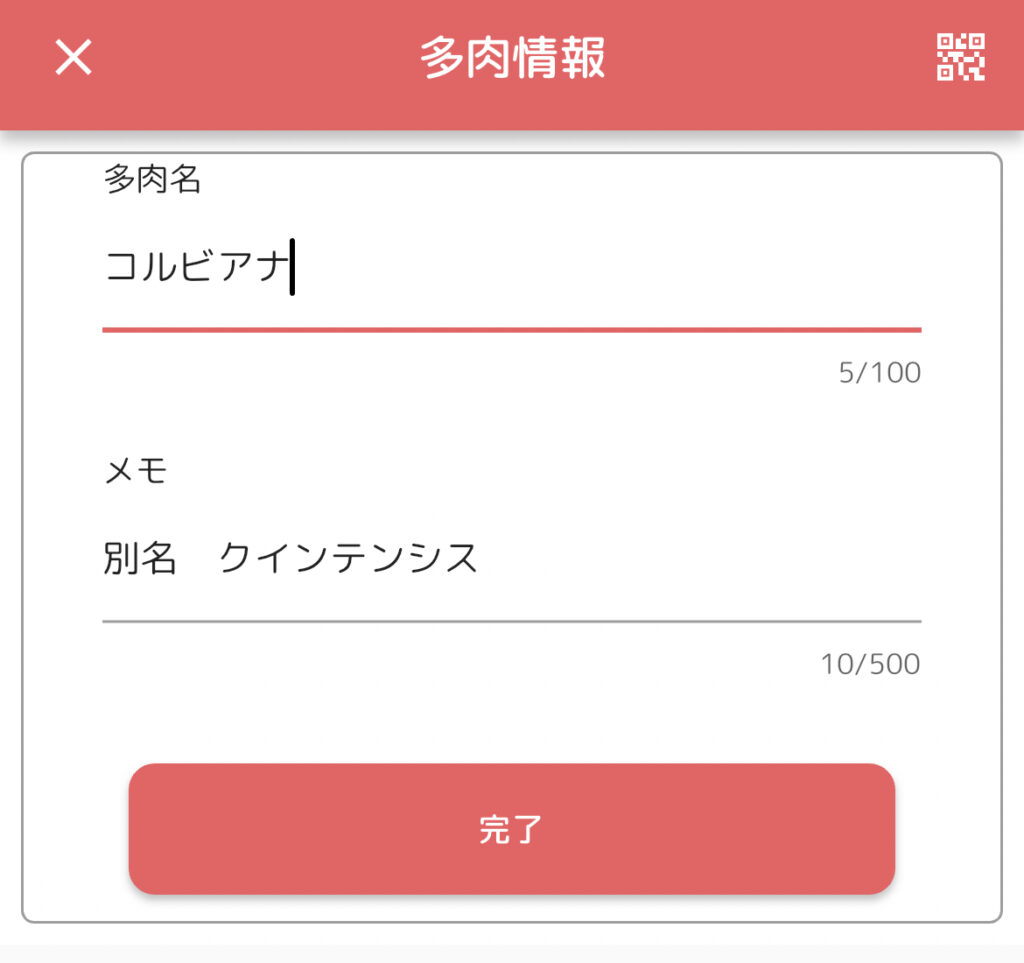Screen dimensions: 1024x963
Task: Tap the 完了 button
Action: pyautogui.click(x=511, y=829)
